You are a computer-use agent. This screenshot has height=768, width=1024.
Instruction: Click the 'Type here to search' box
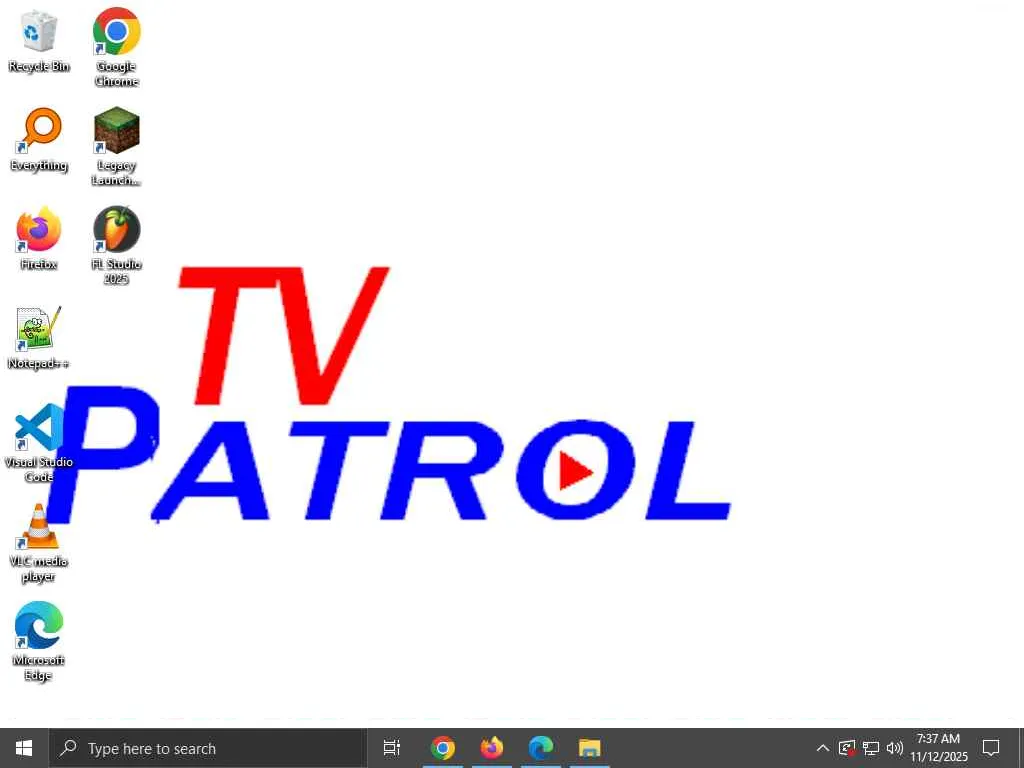tap(208, 748)
